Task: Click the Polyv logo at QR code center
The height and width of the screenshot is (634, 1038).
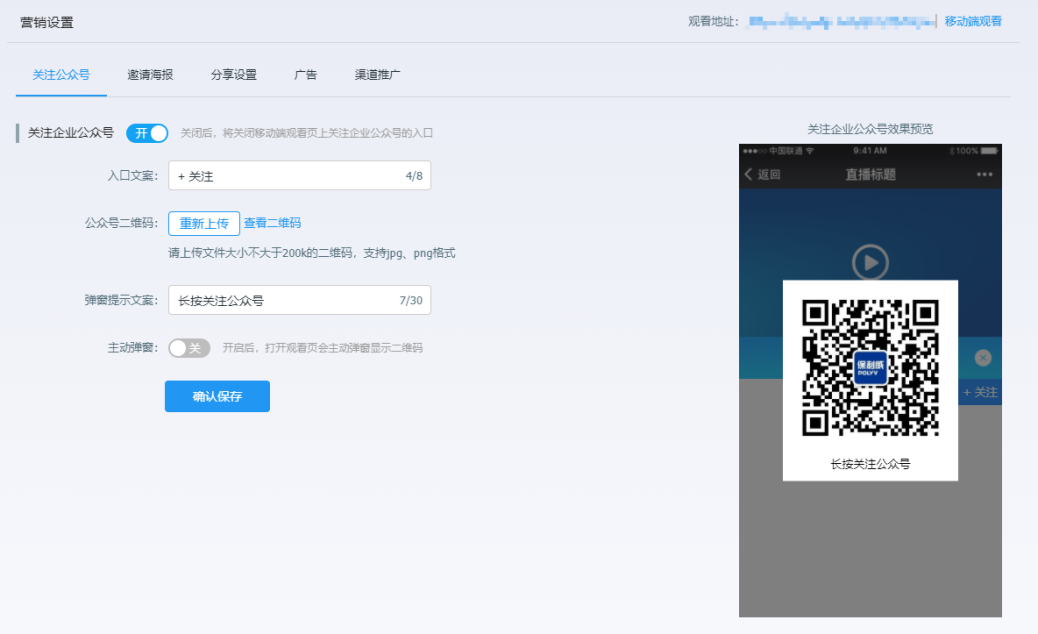Action: pos(870,368)
